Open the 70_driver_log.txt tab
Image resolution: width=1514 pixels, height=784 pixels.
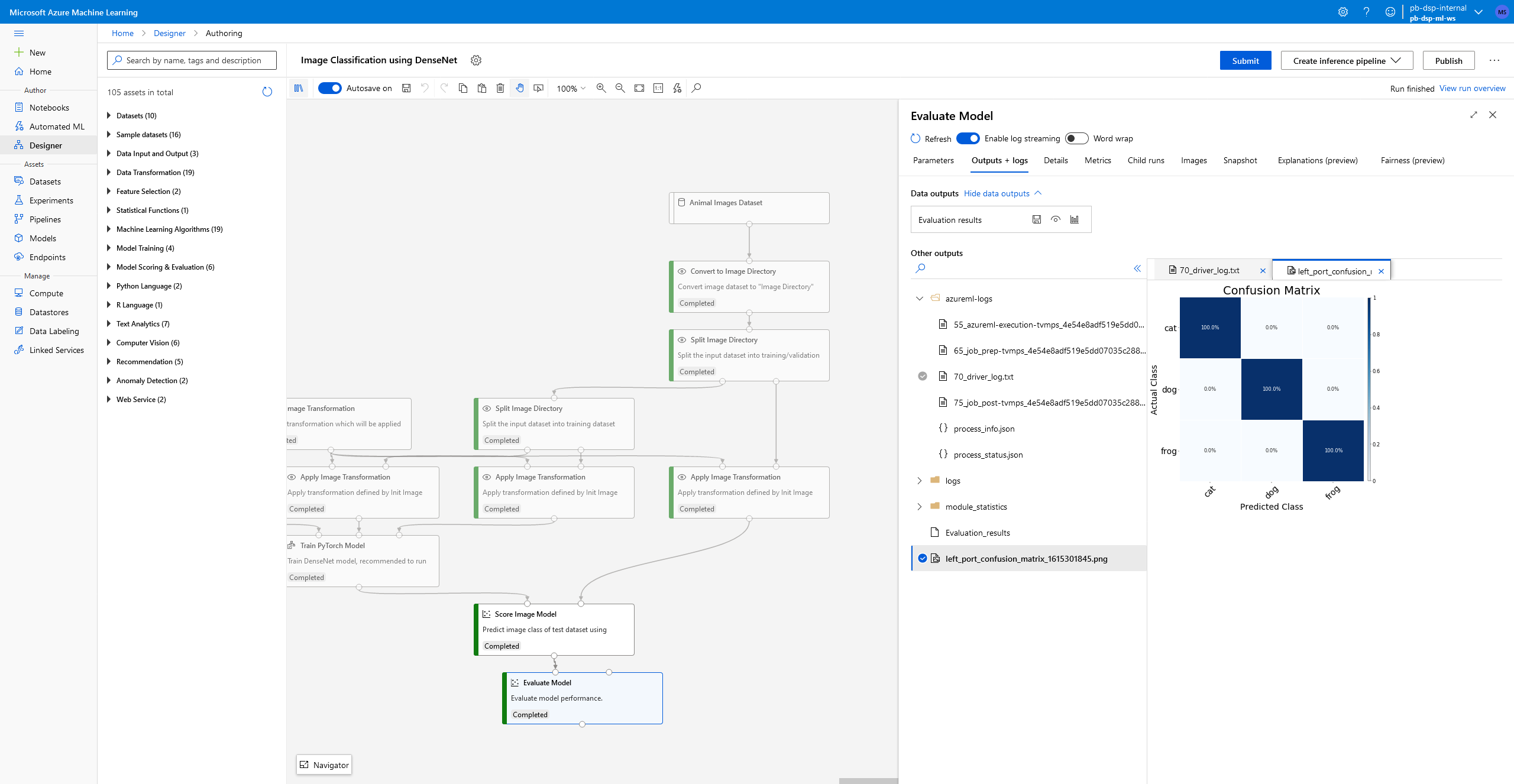1209,270
